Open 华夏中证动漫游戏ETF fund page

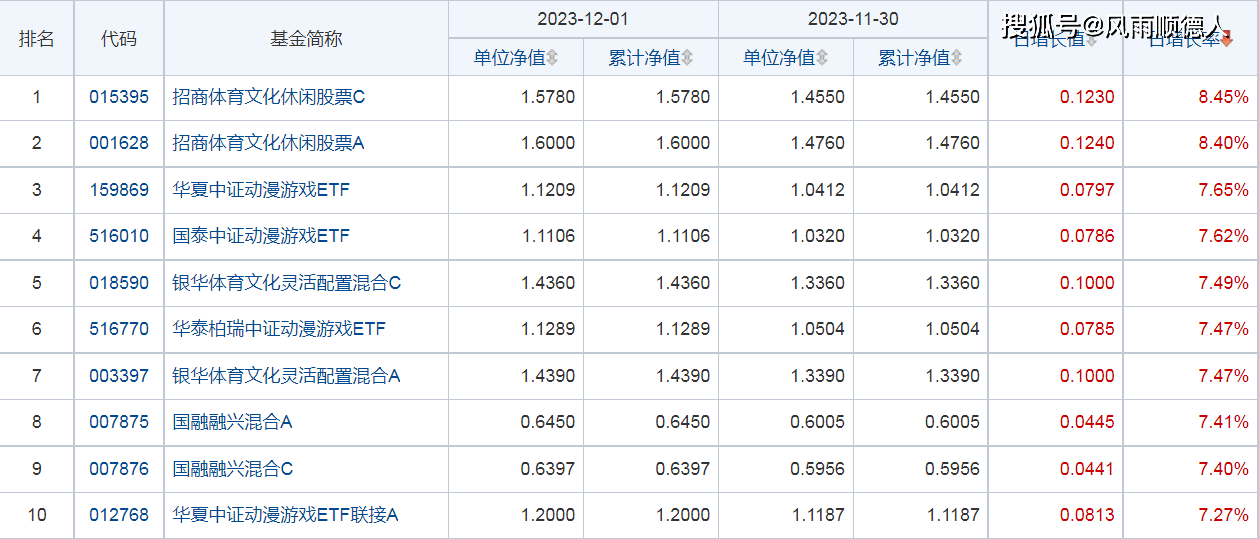coord(261,190)
